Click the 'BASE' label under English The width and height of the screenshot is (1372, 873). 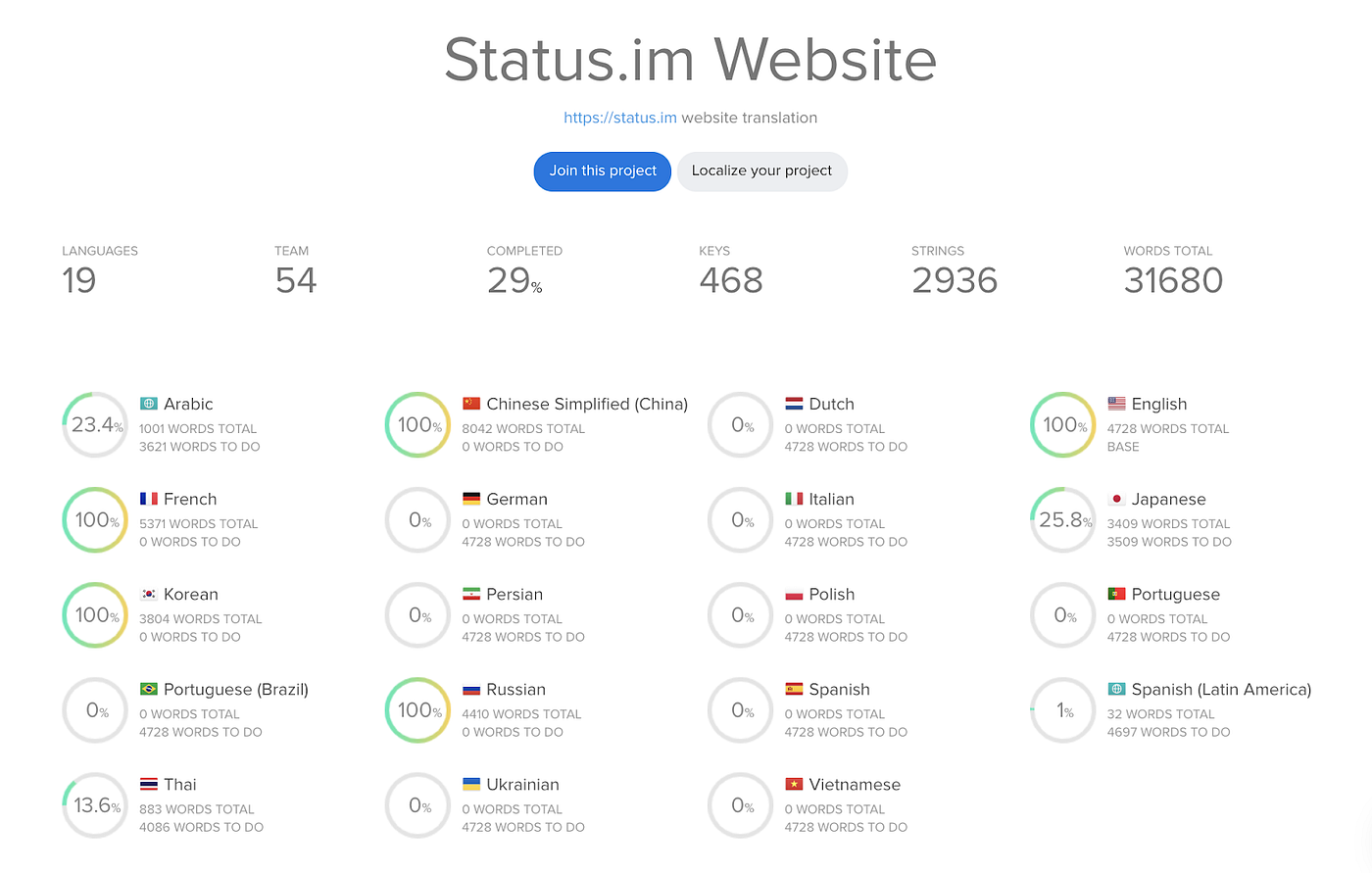[x=1123, y=447]
